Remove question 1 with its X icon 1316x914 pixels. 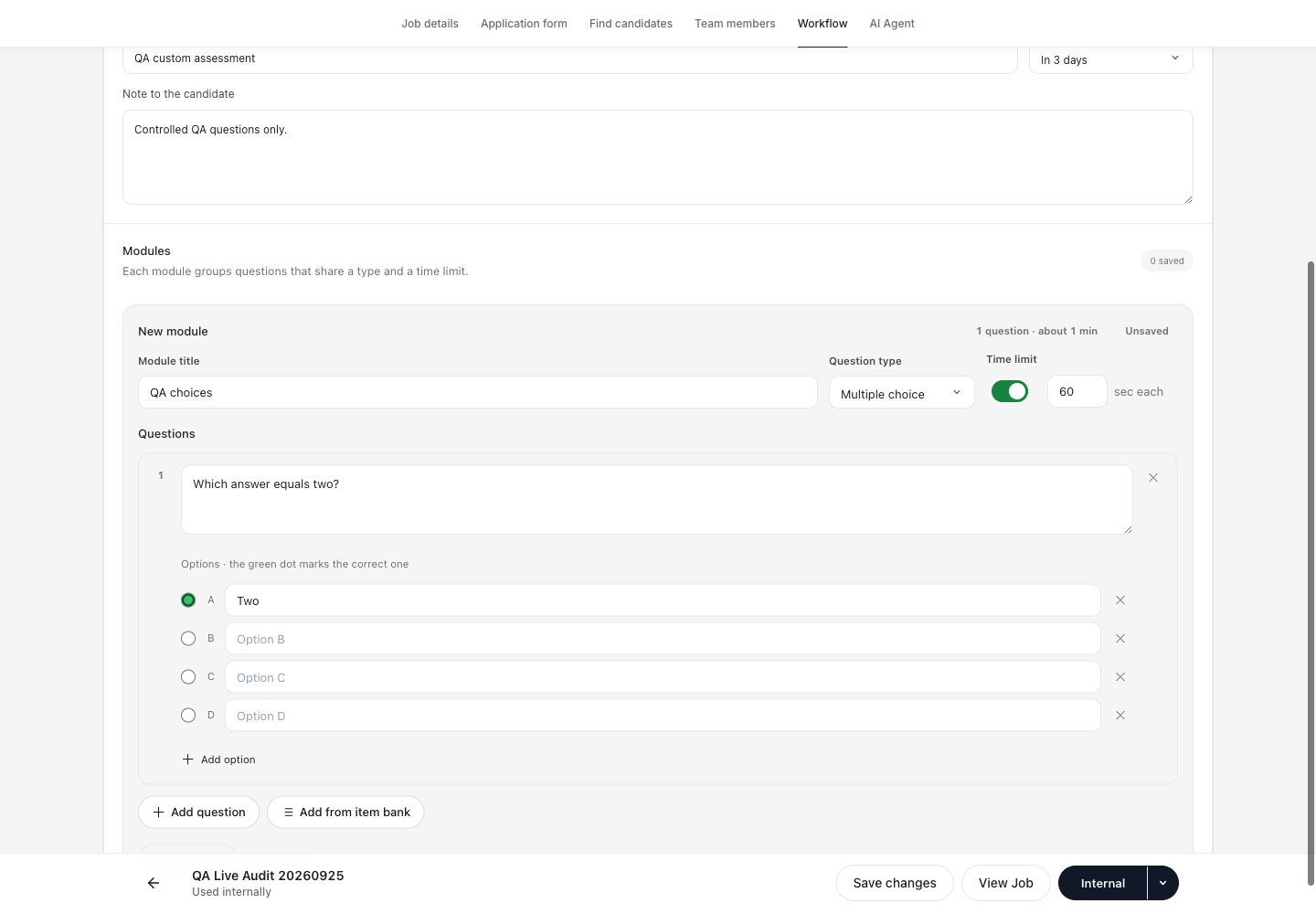pos(1153,478)
